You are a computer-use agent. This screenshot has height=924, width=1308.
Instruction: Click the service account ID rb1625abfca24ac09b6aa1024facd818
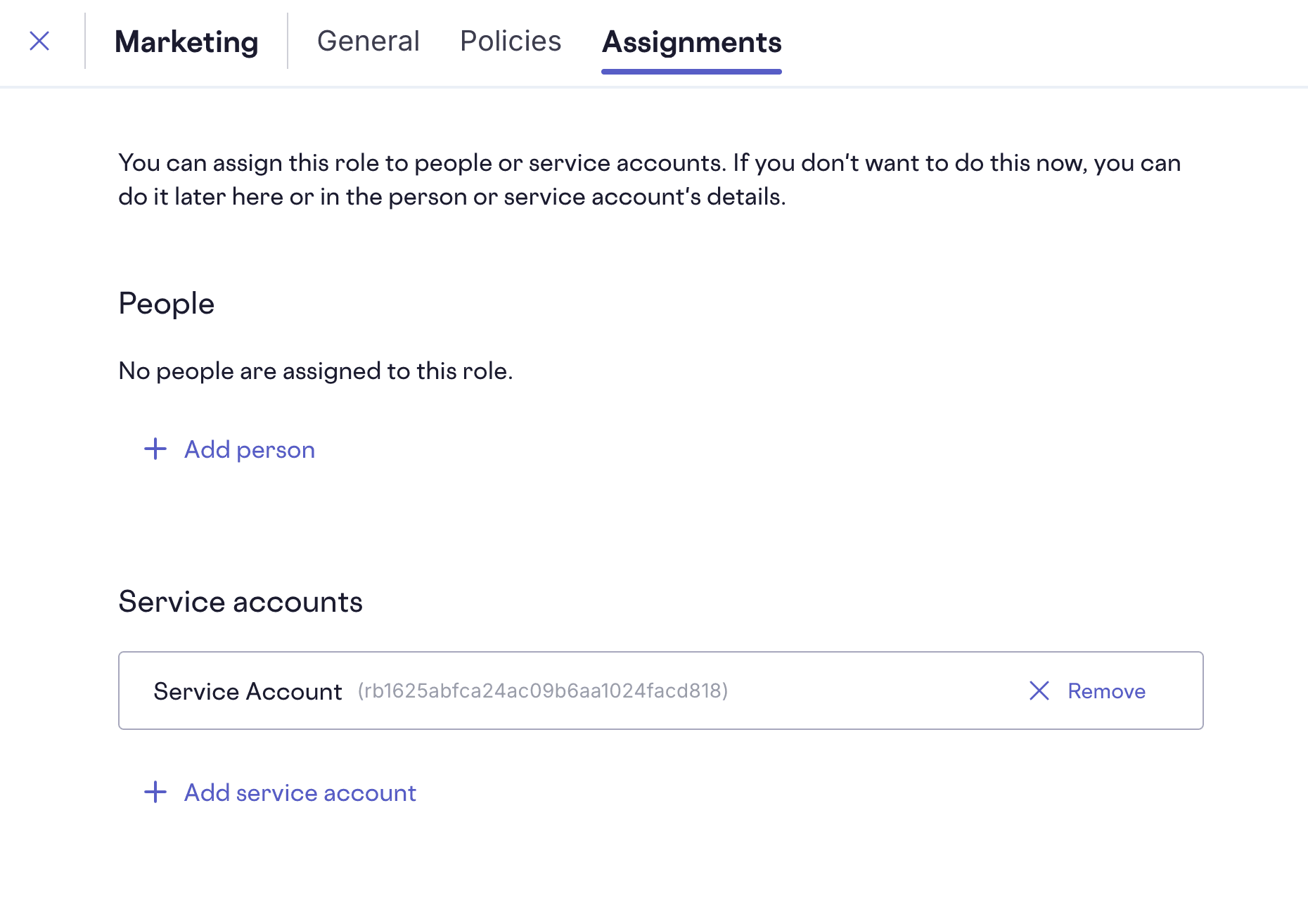pos(543,691)
